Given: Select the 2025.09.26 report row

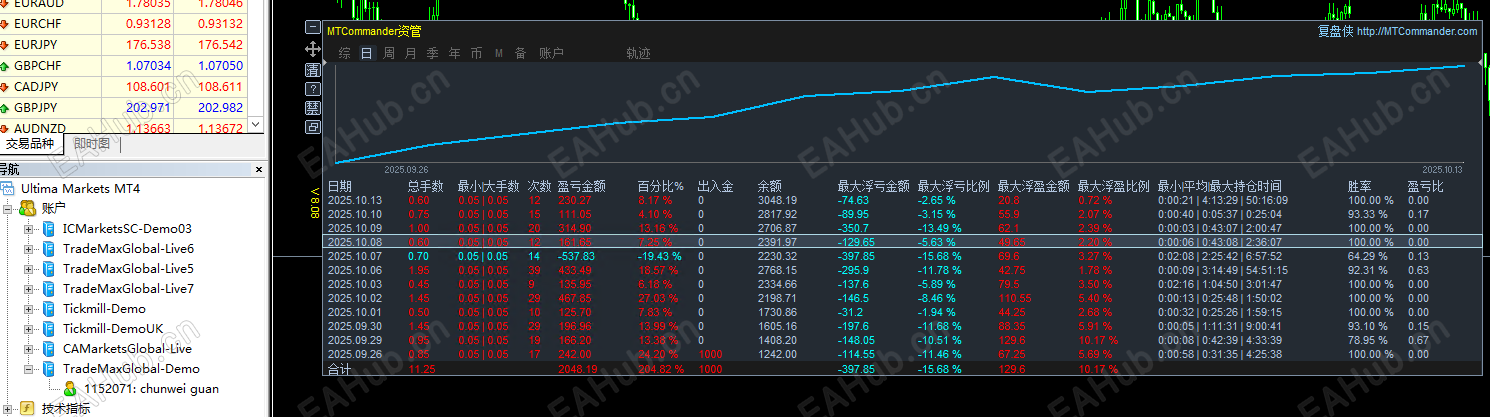Looking at the screenshot, I should click(x=902, y=354).
